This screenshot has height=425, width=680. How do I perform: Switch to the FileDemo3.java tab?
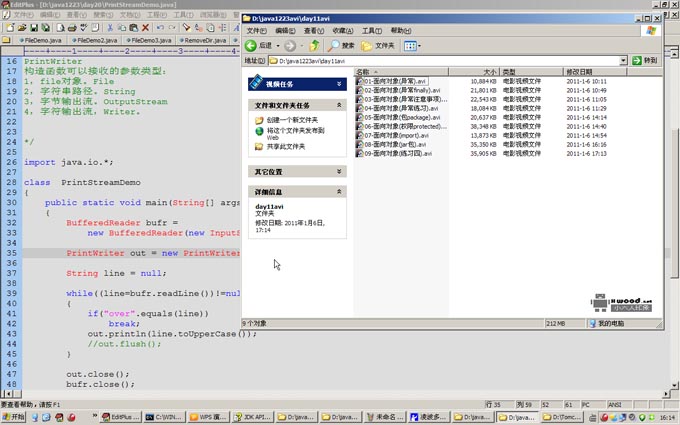click(x=149, y=40)
